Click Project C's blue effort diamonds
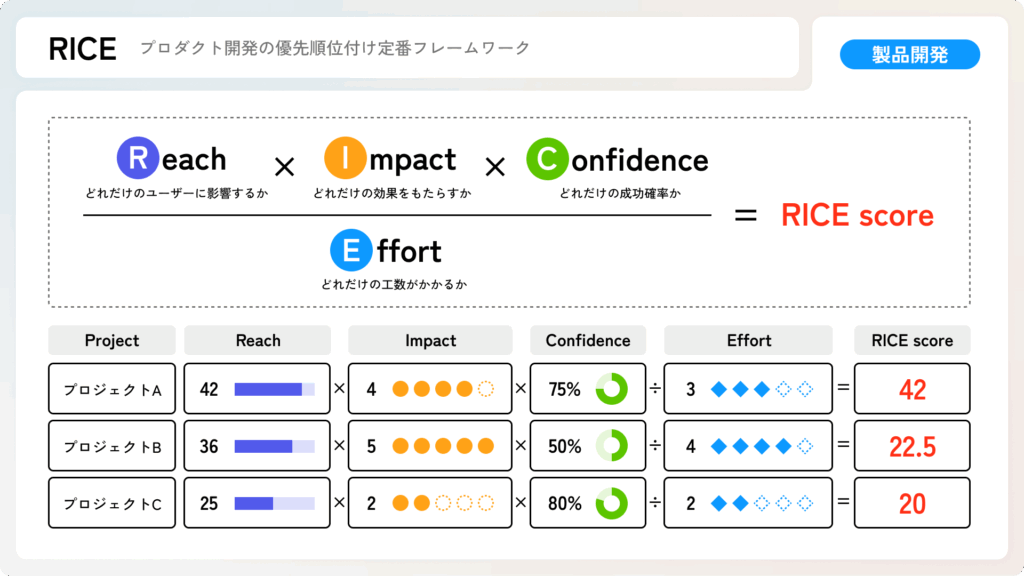1024x576 pixels. click(x=762, y=503)
